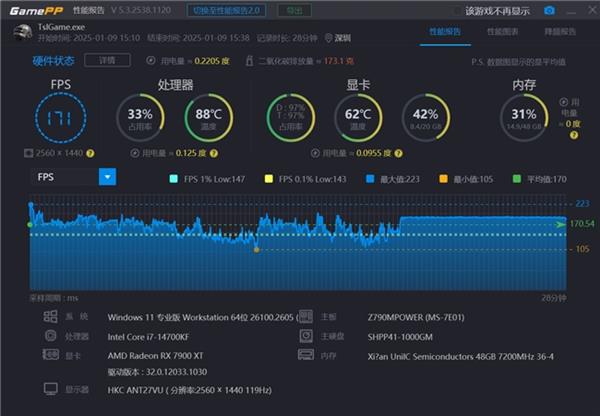This screenshot has width=600, height=416.
Task: Toggle the FPS 0.1% Low legend series
Action: [x=268, y=179]
